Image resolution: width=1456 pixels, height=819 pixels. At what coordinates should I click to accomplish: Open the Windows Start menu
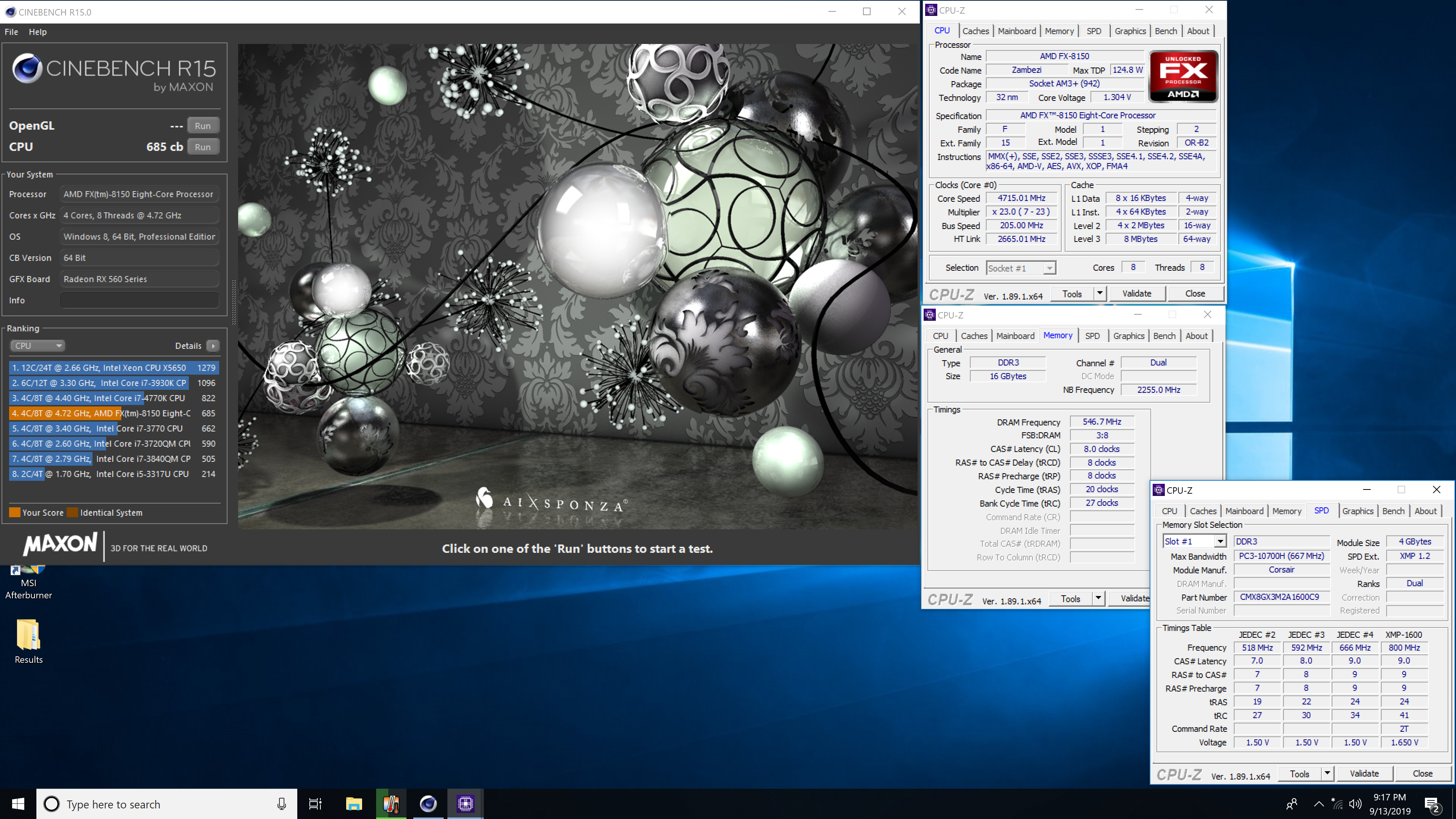point(18,804)
